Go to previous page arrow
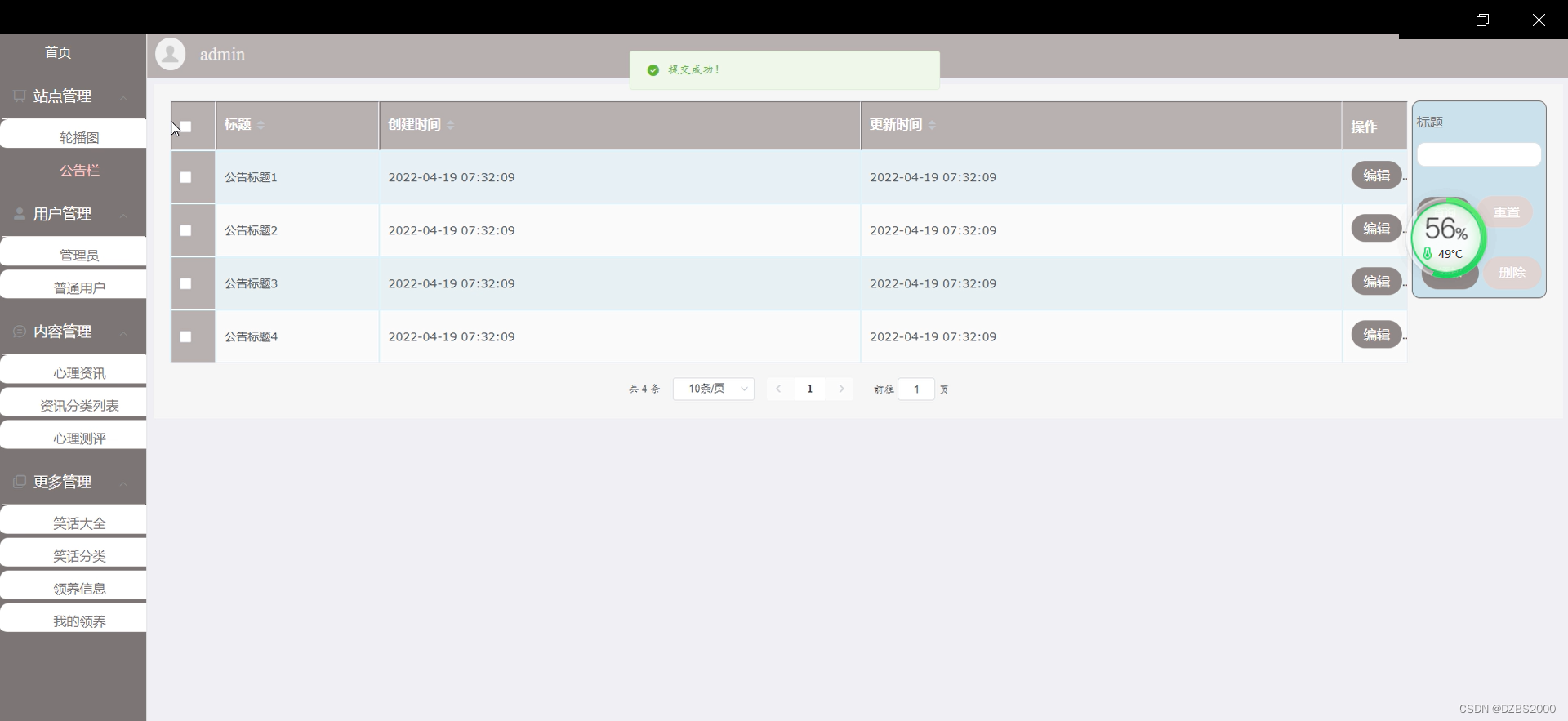 click(x=778, y=389)
